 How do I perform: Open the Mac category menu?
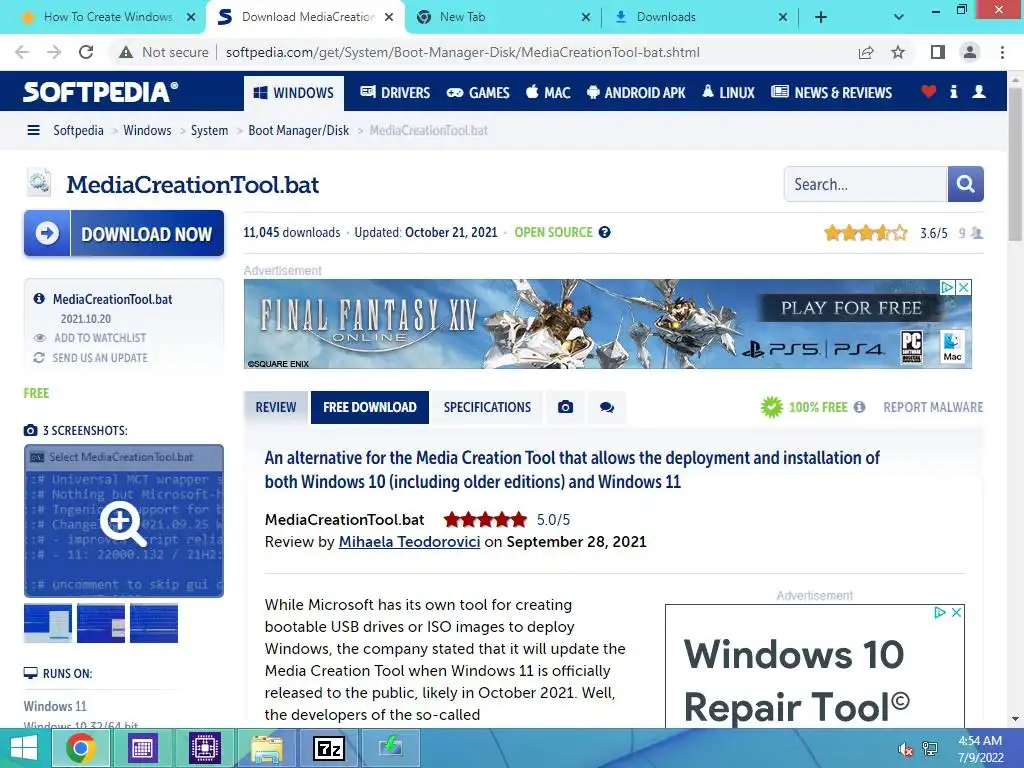[x=549, y=93]
